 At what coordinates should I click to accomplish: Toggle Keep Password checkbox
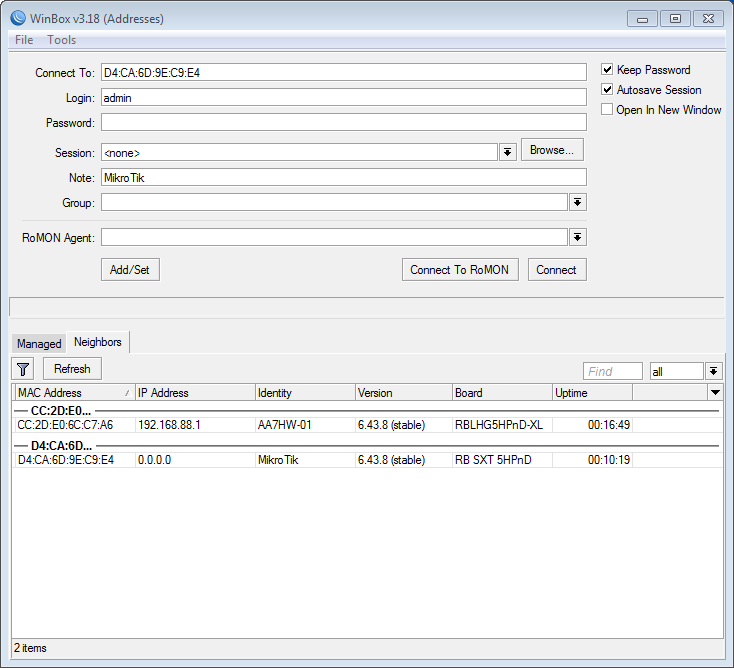607,70
